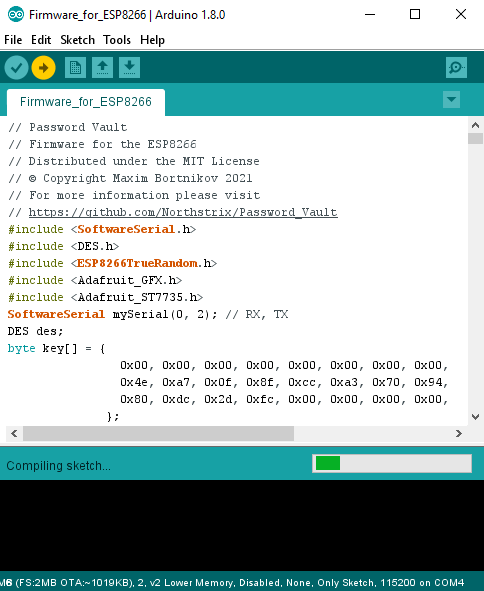Click the horizontal scrollbar thumb
This screenshot has width=484, height=591.
click(158, 433)
